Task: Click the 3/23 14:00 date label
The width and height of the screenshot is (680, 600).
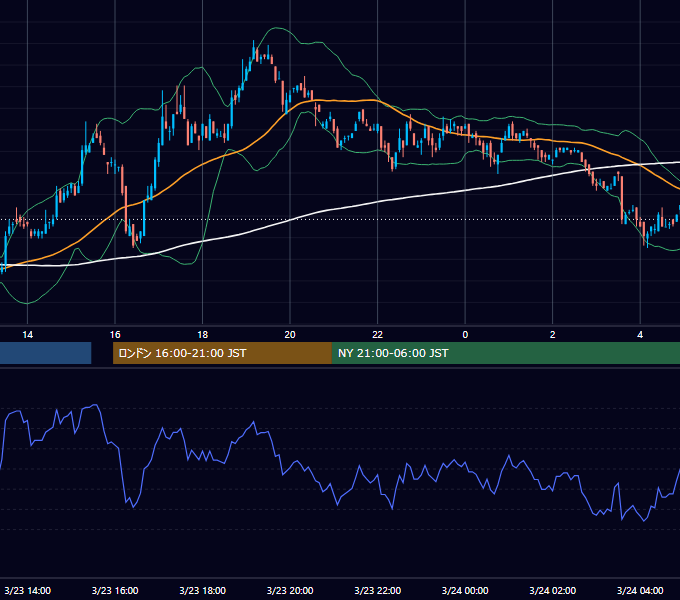Action: pyautogui.click(x=27, y=590)
